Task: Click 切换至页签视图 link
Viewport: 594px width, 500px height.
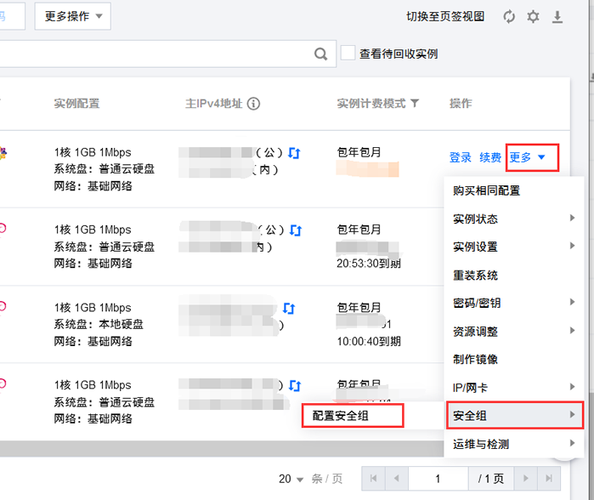Action: point(446,16)
